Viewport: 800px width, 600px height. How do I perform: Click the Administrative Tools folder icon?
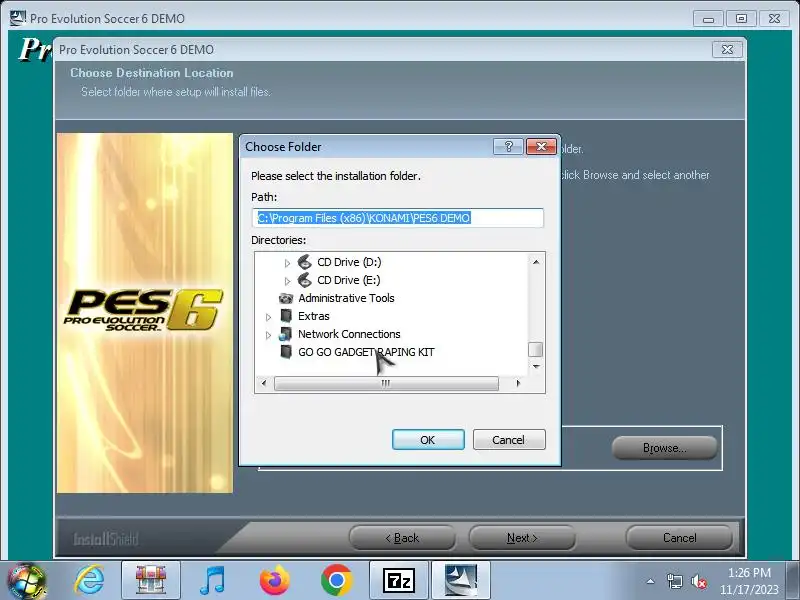tap(286, 298)
